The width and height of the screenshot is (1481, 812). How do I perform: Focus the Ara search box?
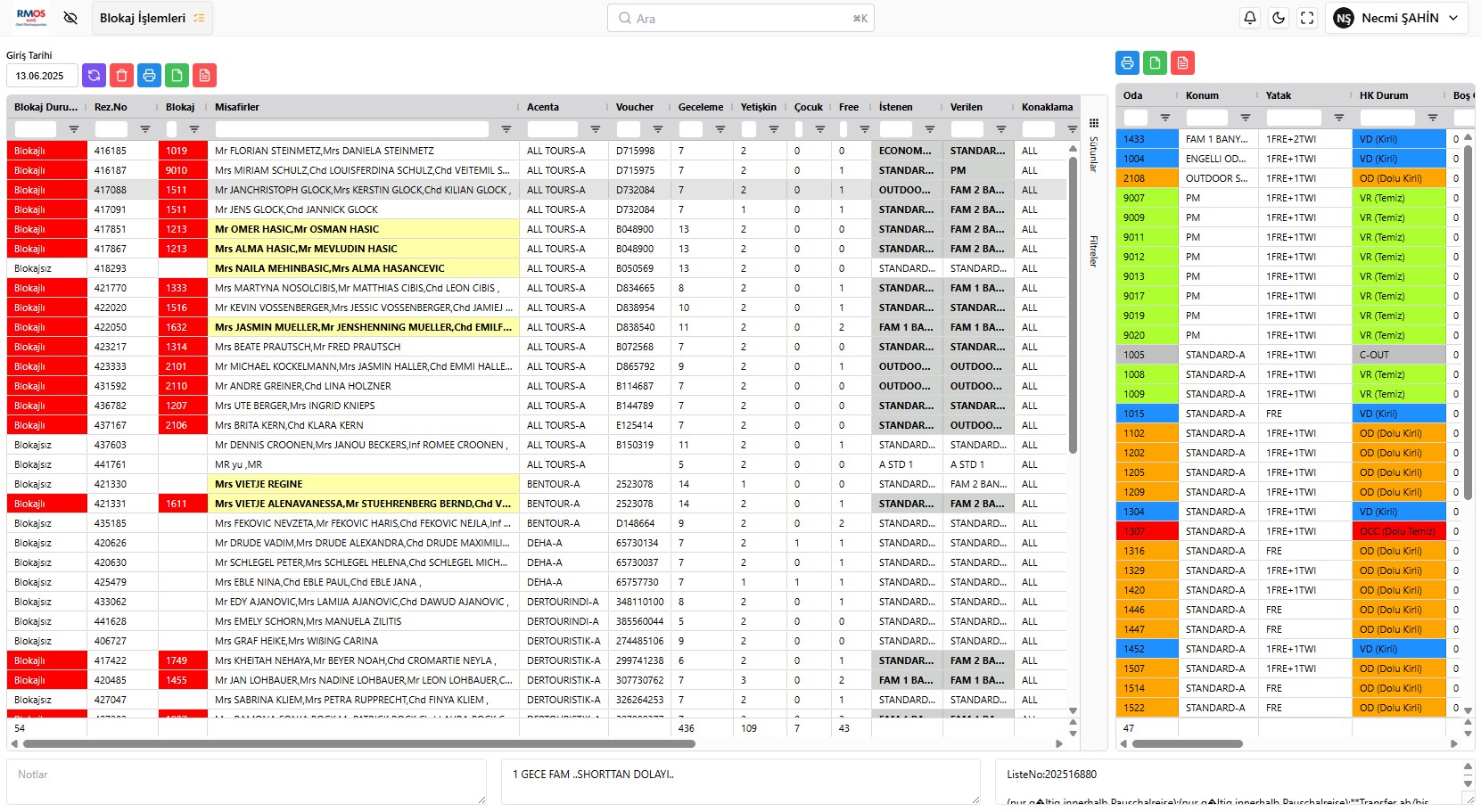click(740, 18)
